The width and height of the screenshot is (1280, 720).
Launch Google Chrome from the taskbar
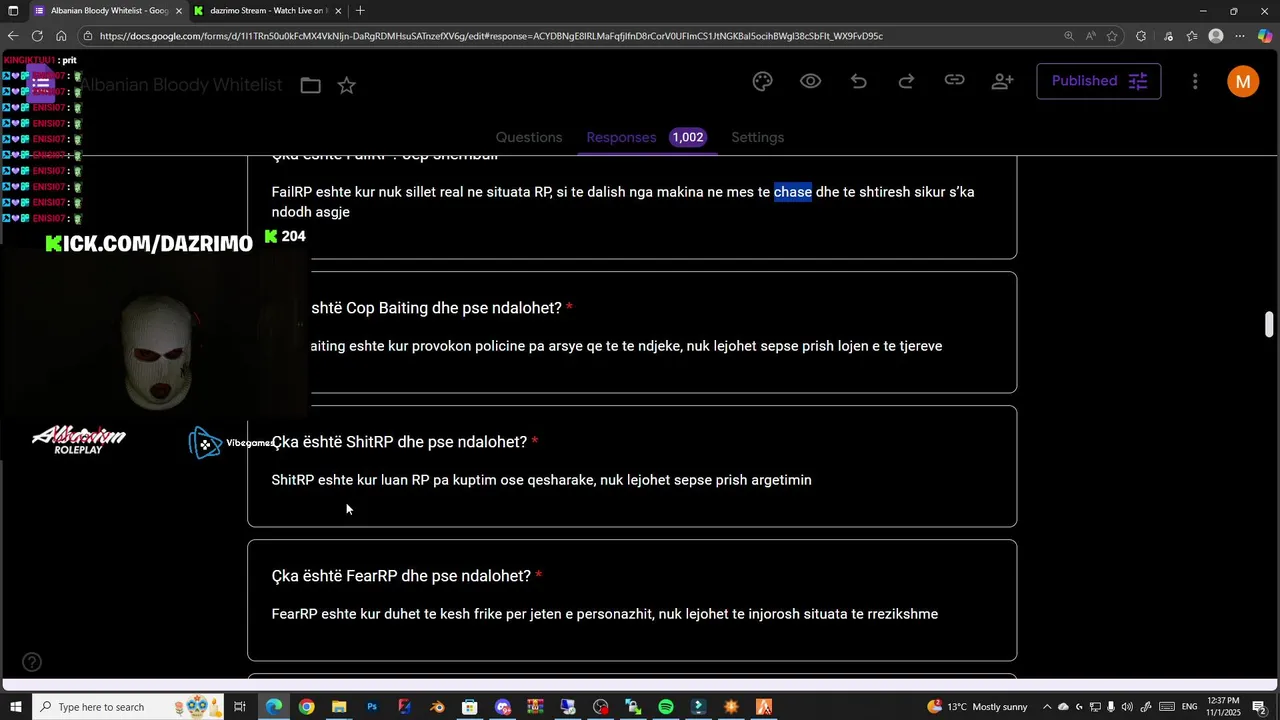coord(306,707)
